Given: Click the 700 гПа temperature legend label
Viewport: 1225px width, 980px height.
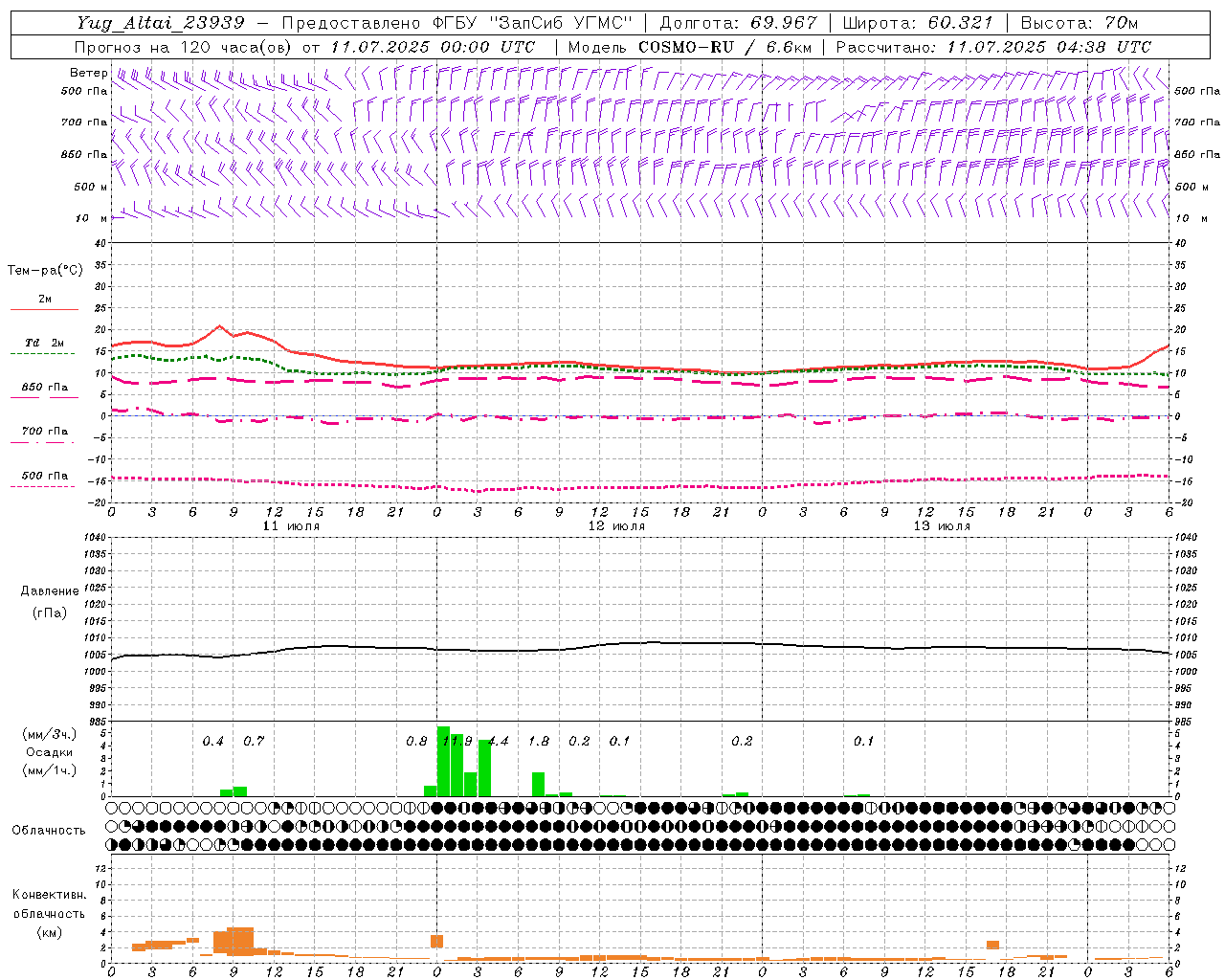Looking at the screenshot, I should click(45, 431).
